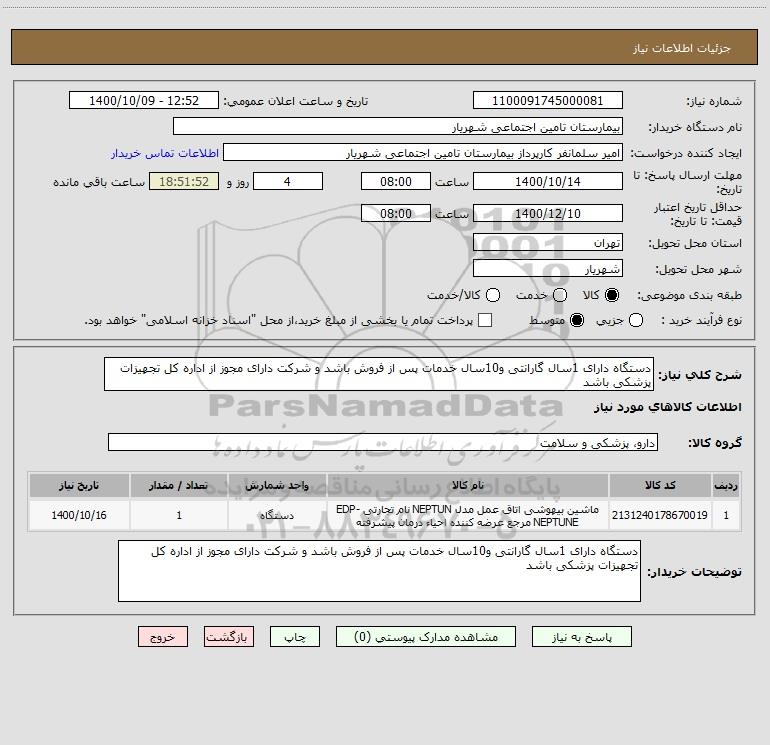Viewport: 770px width, 745px height.
Task: Click delivery province field تهران
Action: pos(548,242)
